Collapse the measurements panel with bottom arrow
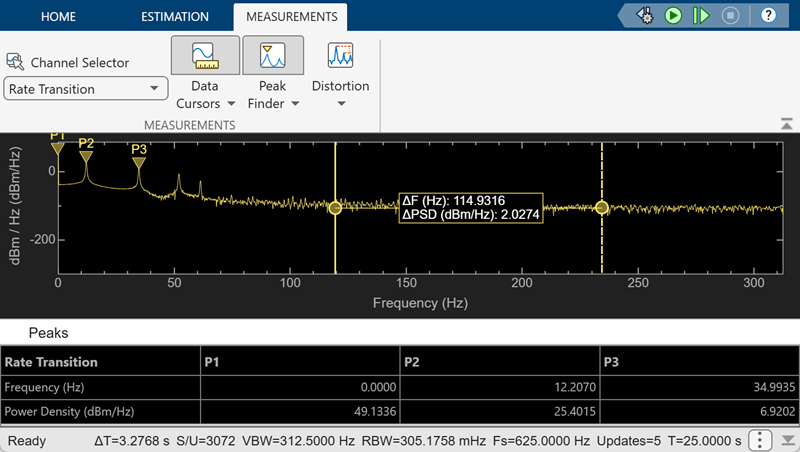Viewport: 800px width, 452px height. (788, 440)
